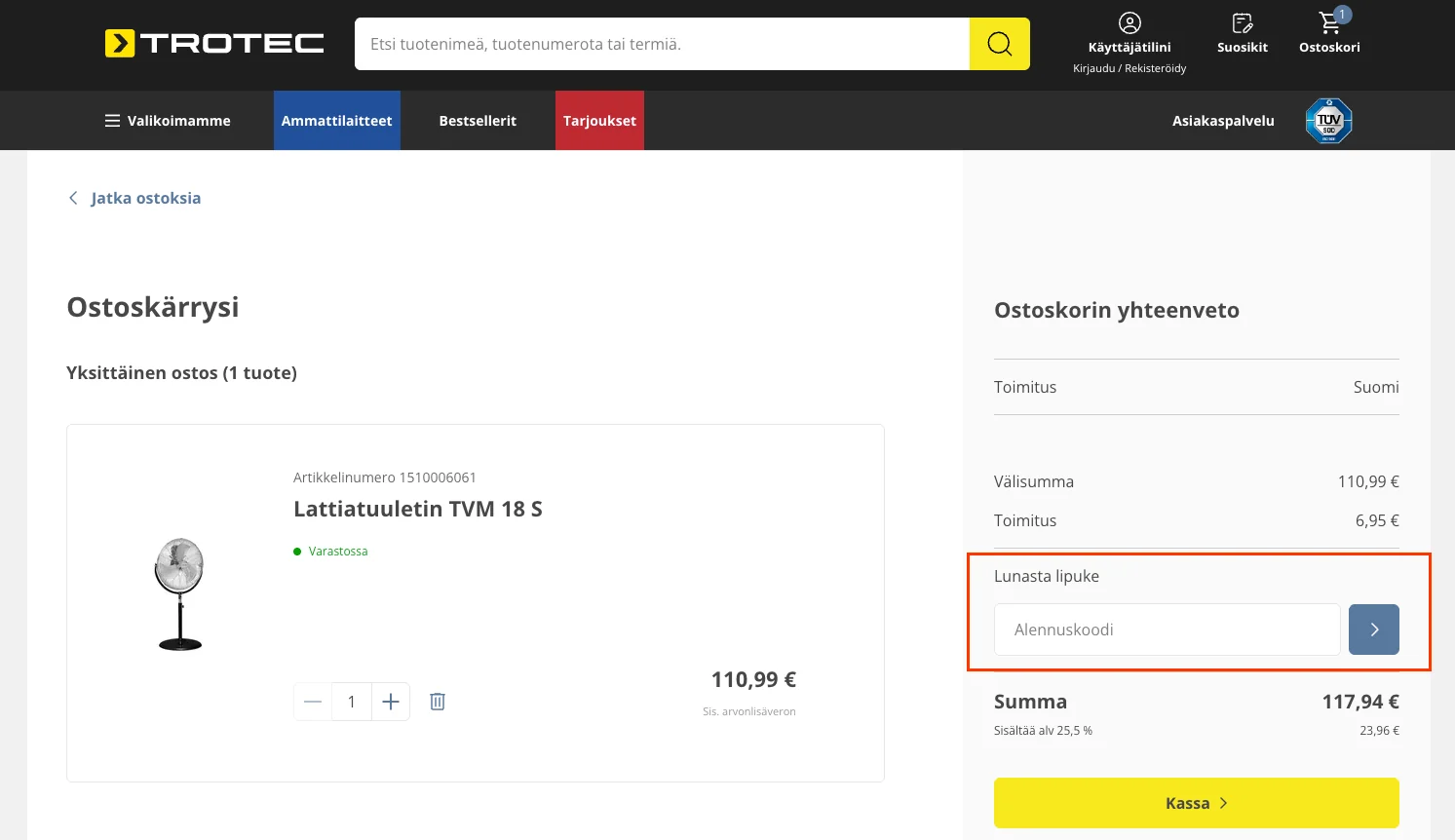The width and height of the screenshot is (1455, 840).
Task: Click the Ostoskorin yhteenveto heading
Action: (x=1117, y=310)
